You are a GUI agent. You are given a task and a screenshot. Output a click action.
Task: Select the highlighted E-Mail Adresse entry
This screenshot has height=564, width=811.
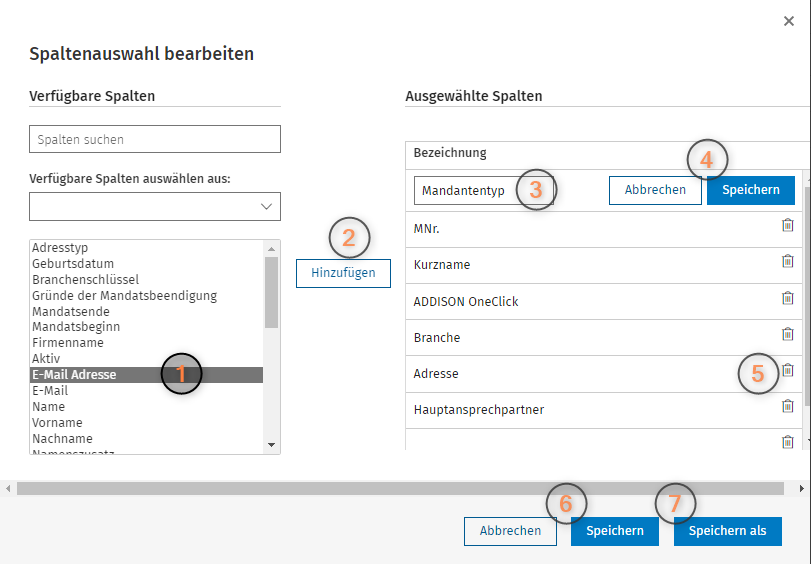tap(146, 375)
